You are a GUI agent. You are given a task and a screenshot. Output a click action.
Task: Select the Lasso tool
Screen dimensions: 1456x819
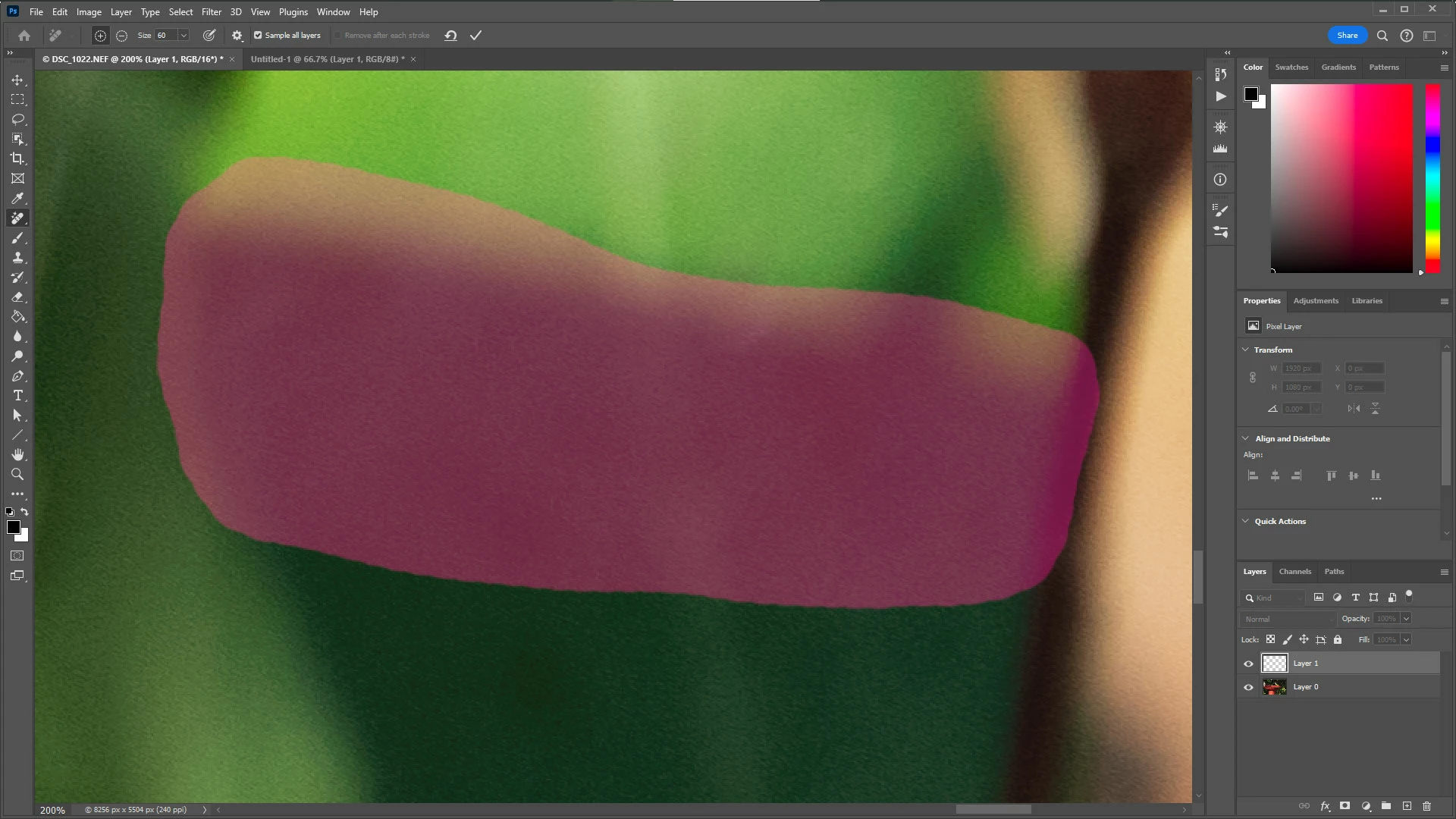17,119
